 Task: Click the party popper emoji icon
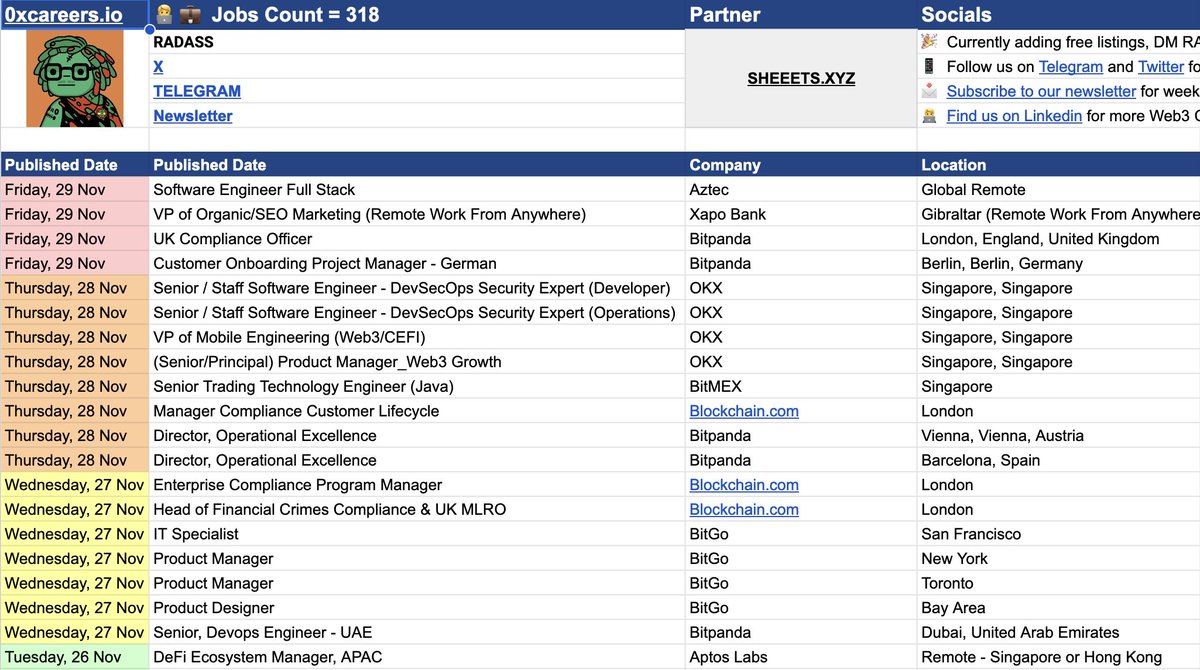(x=929, y=41)
